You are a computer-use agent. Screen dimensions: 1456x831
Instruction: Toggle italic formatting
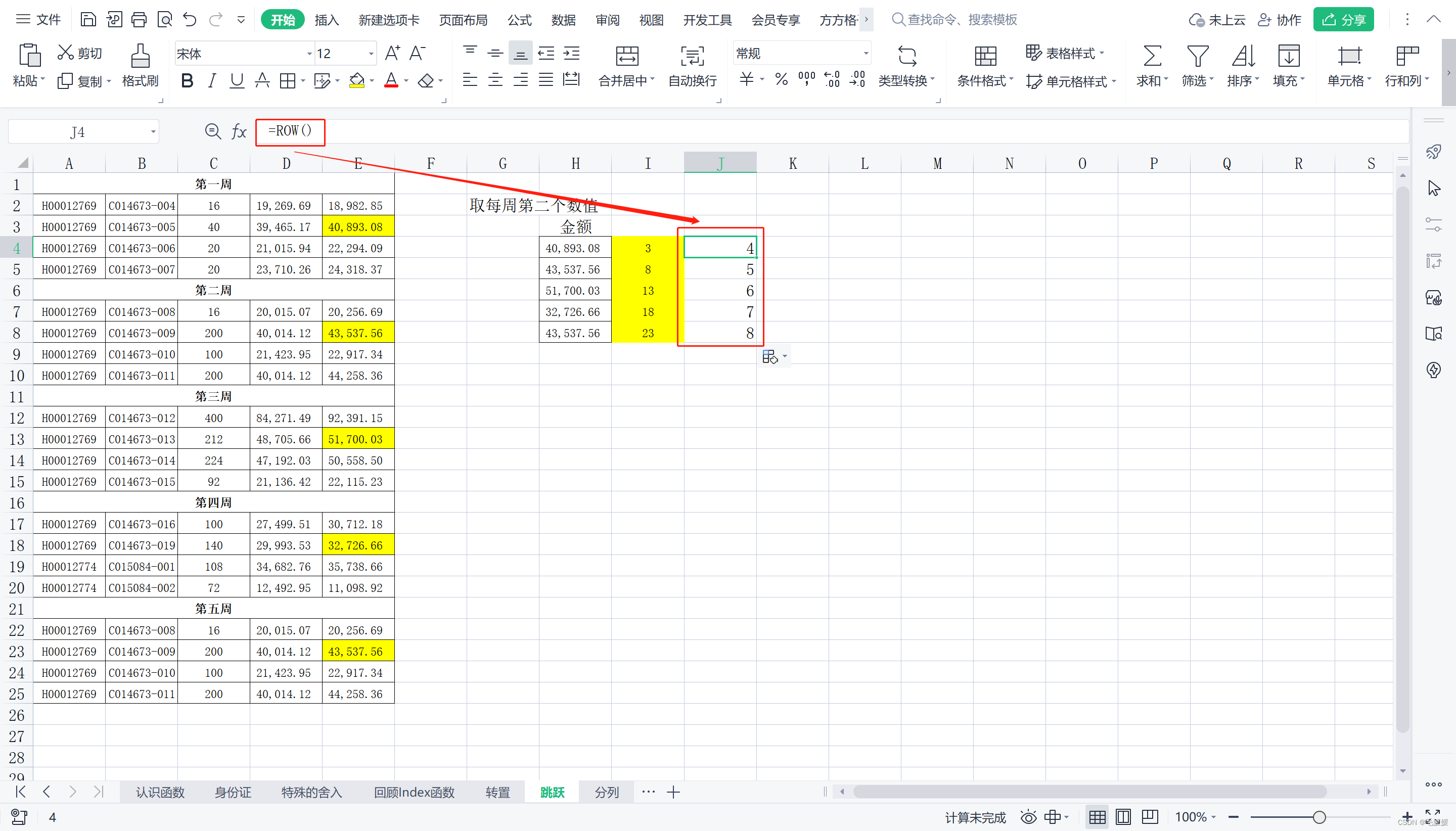click(x=212, y=80)
